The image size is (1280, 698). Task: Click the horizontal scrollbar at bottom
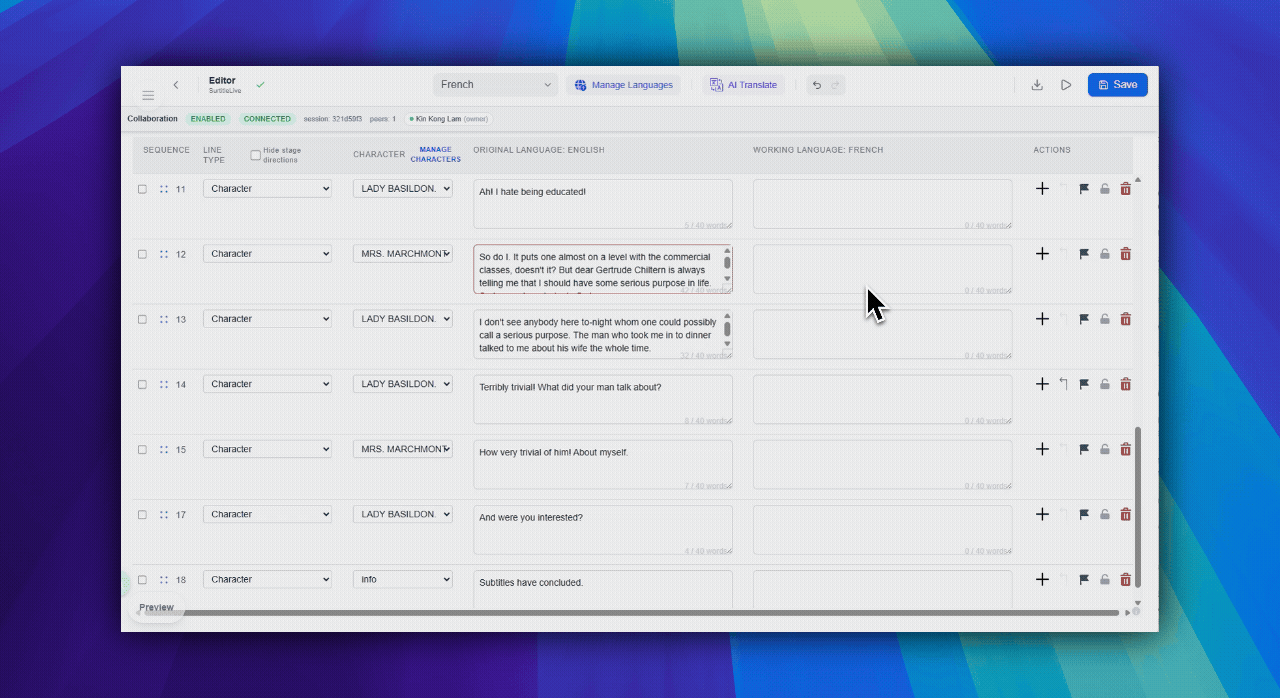click(630, 612)
